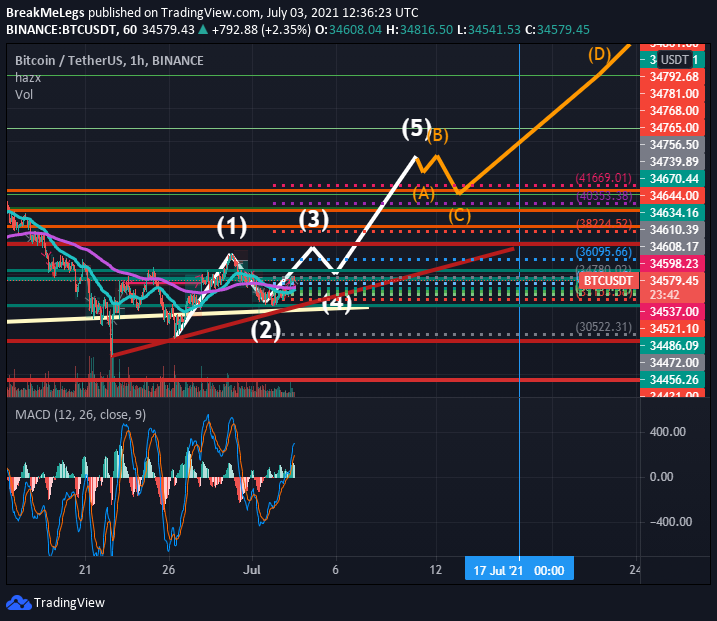717x621 pixels.
Task: Click the C:34579.45 close value
Action: coord(557,30)
